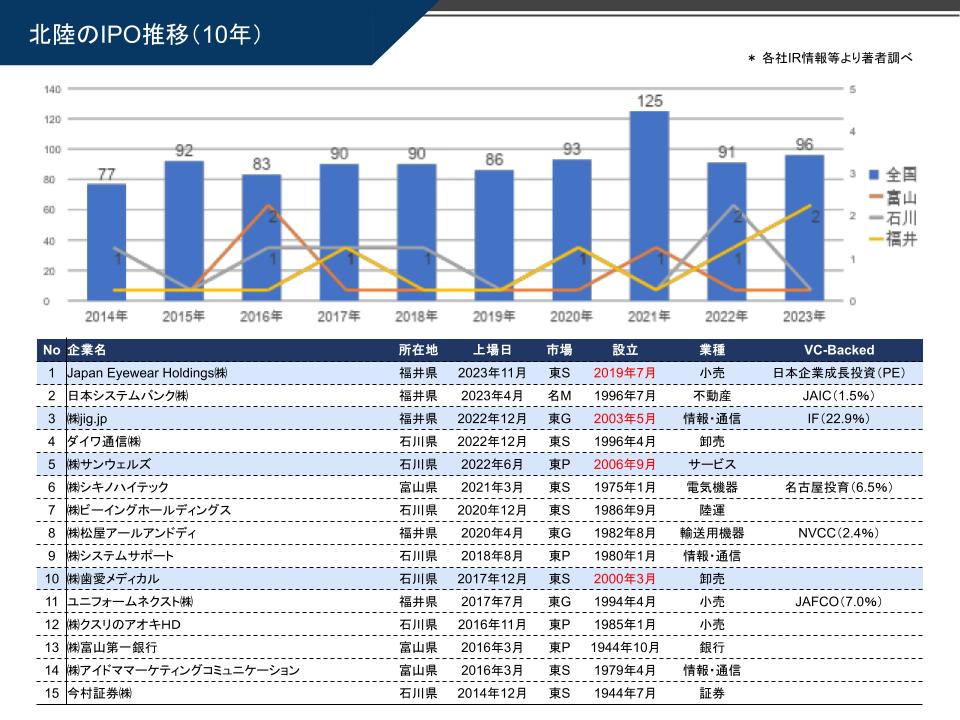Image resolution: width=960 pixels, height=720 pixels.
Task: Click the 市場 column header
Action: tap(559, 350)
